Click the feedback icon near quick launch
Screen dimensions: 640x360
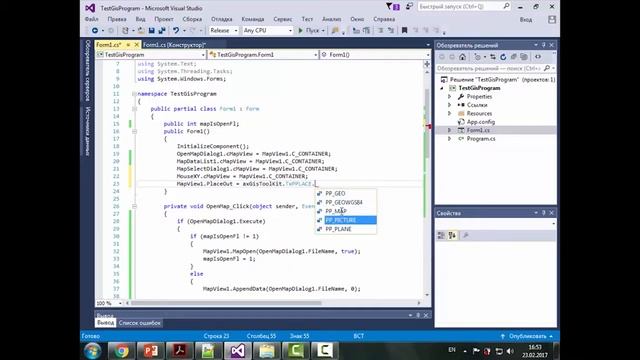tap(409, 7)
